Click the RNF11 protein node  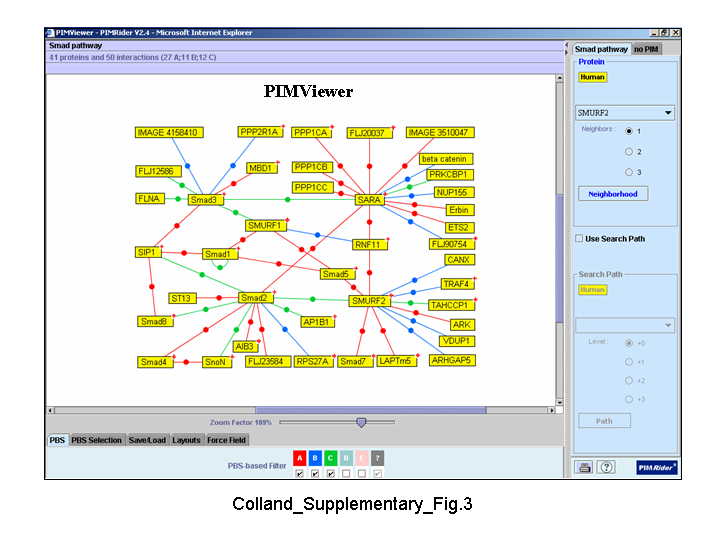coord(369,244)
